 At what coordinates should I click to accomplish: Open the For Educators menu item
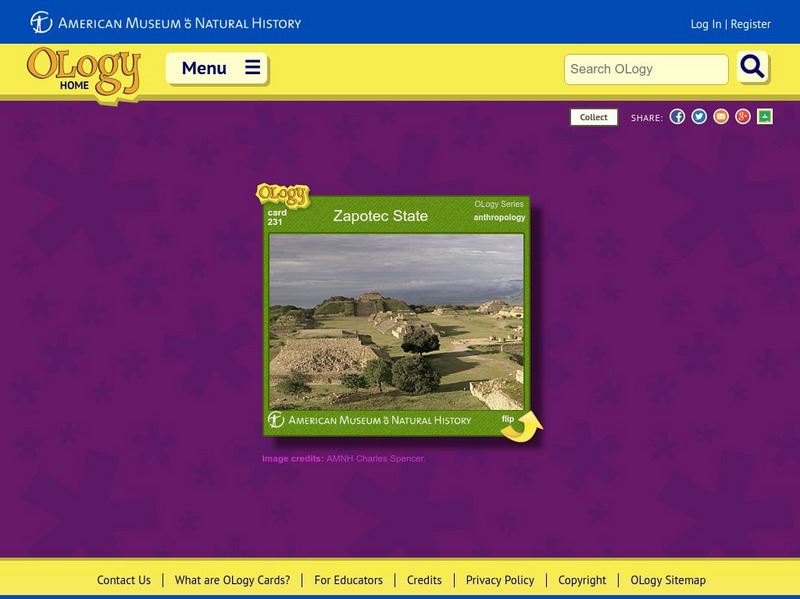[x=349, y=579]
